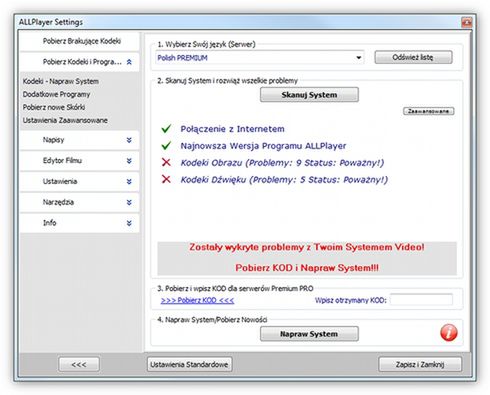Click the small Zaawansowane button
Viewport: 490px width, 395px height.
click(429, 111)
